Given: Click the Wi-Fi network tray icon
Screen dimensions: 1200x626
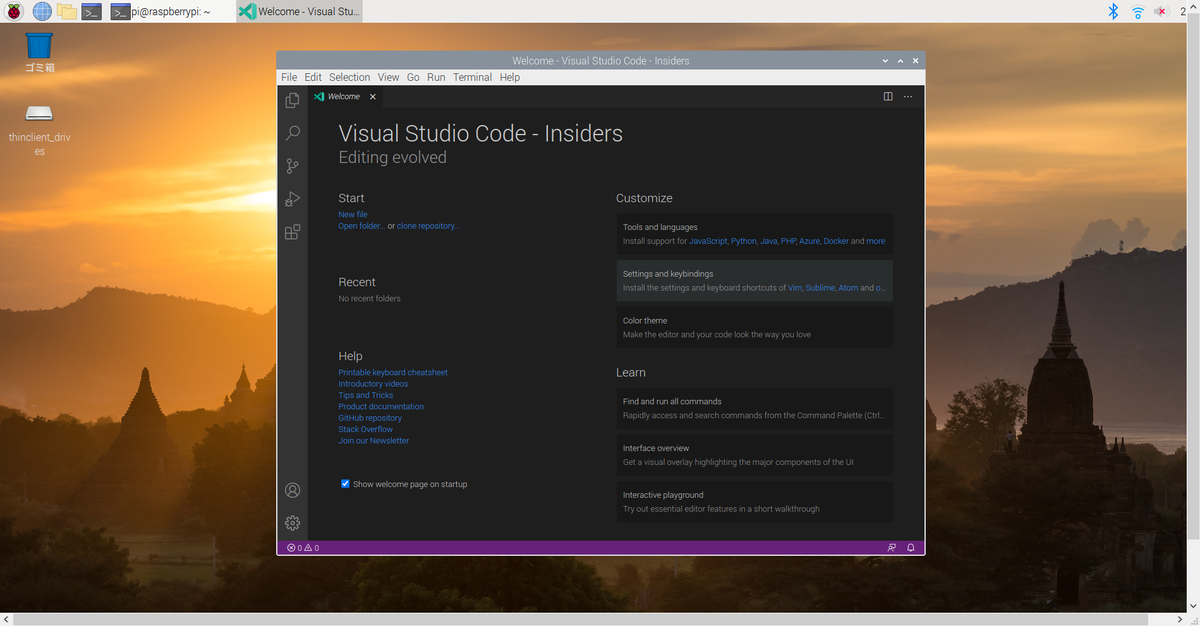Looking at the screenshot, I should click(x=1137, y=11).
